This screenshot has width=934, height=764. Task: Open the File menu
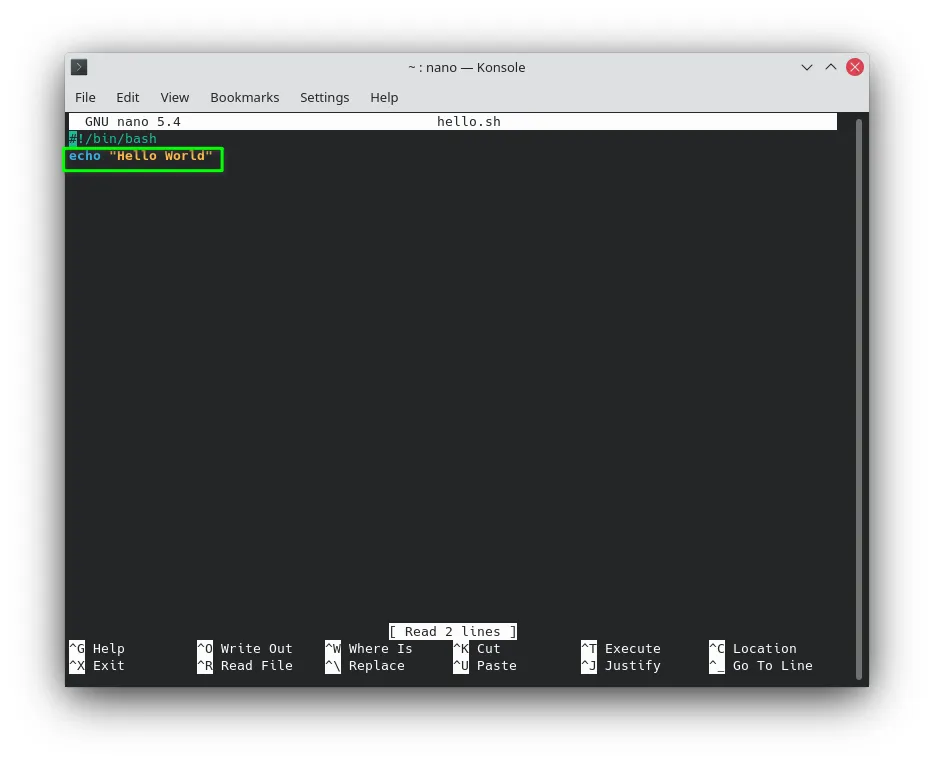tap(85, 98)
